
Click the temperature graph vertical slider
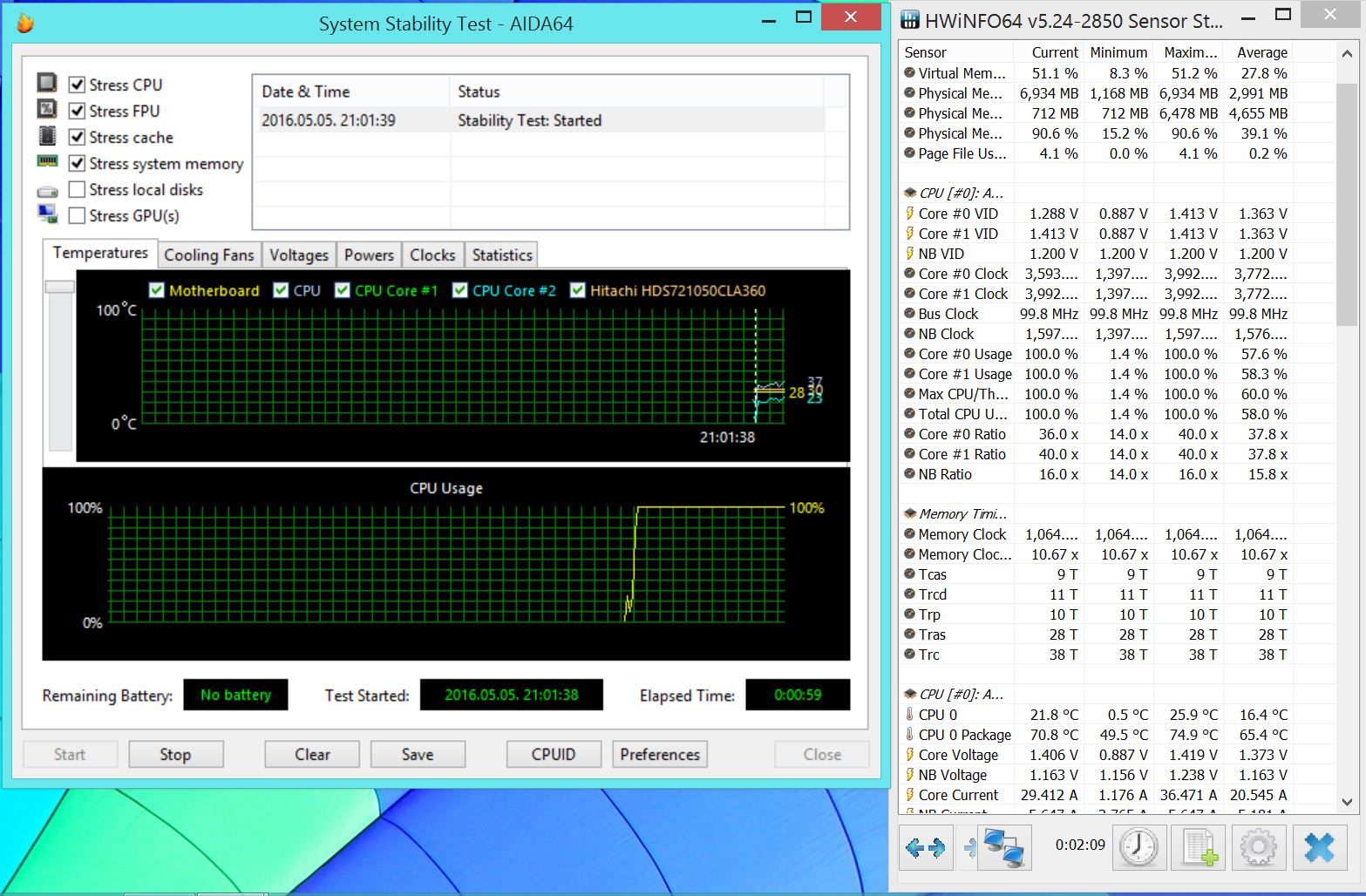pos(60,287)
